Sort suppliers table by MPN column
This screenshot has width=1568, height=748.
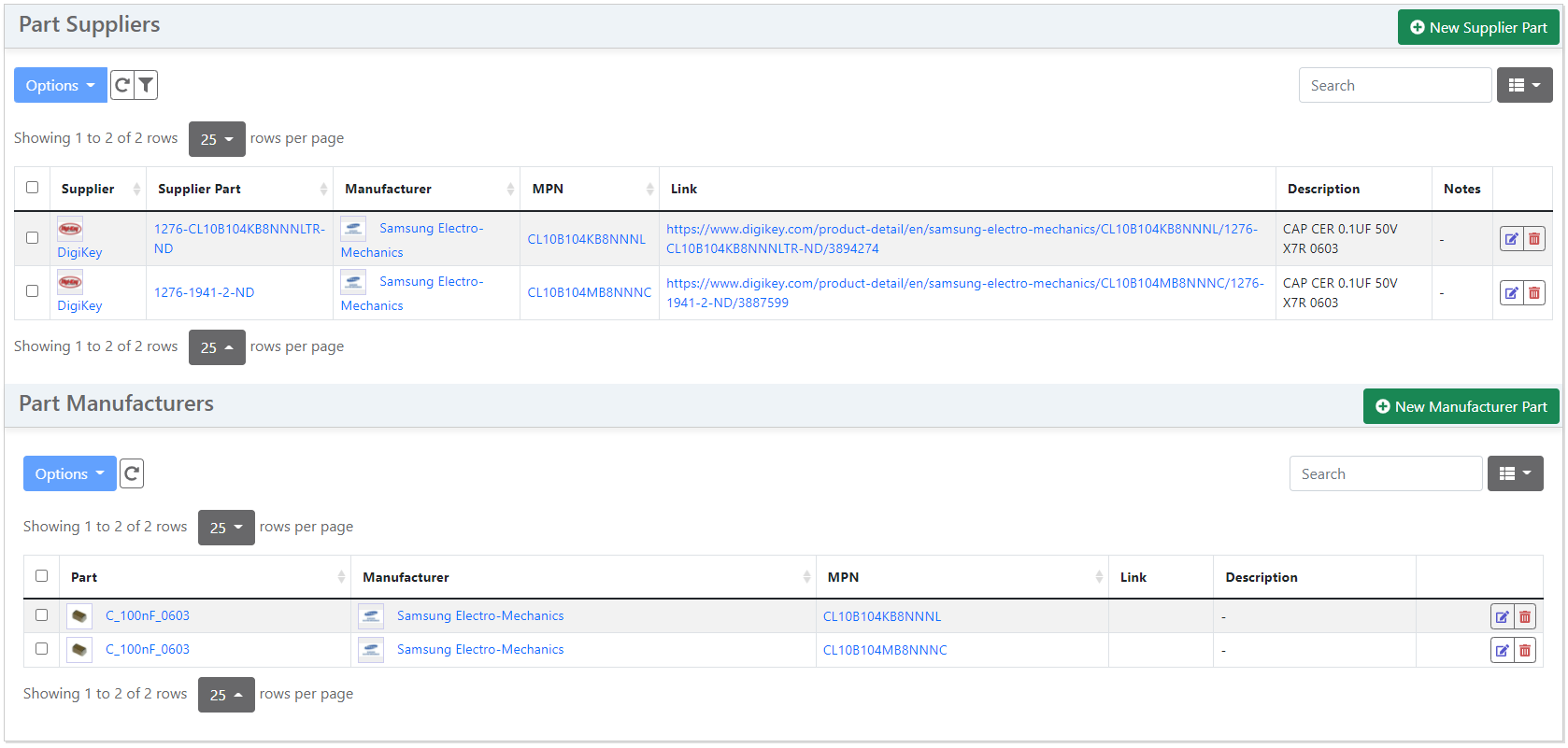(x=589, y=189)
